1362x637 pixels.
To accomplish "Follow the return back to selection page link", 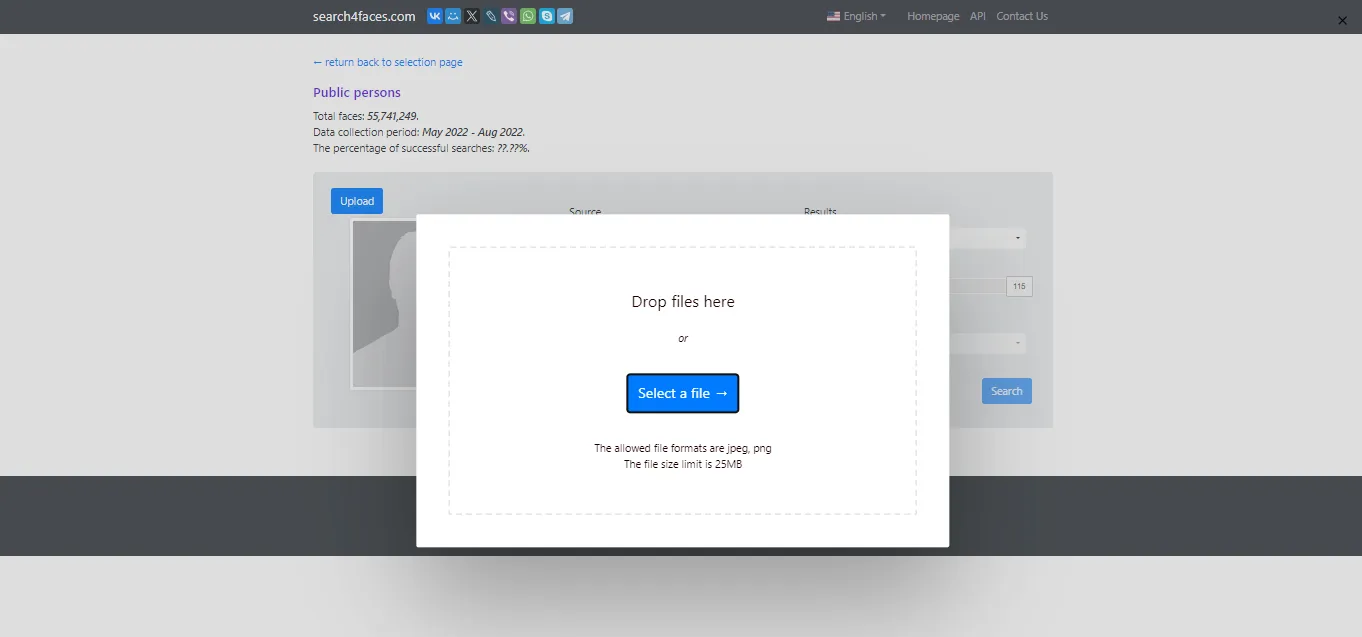I will (x=388, y=62).
